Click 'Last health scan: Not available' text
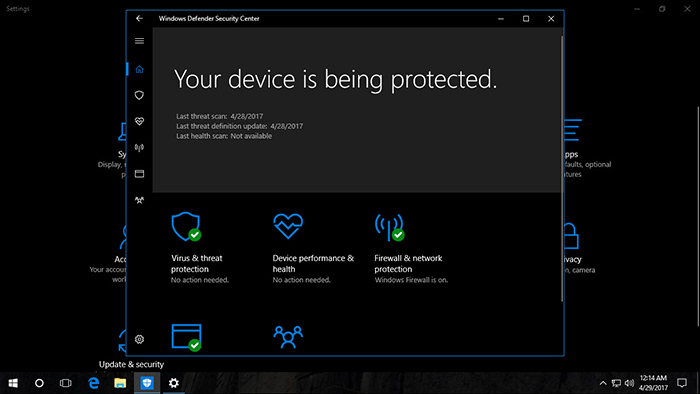700x394 pixels. (224, 136)
